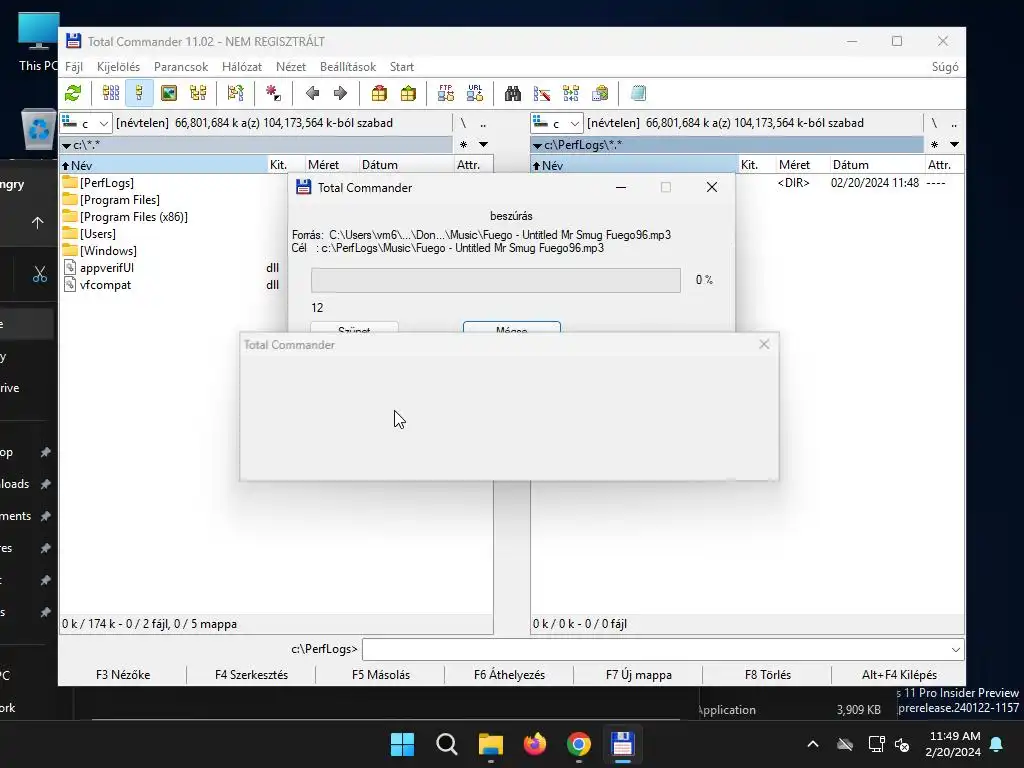Sort right panel by Dátum column

(x=877, y=165)
